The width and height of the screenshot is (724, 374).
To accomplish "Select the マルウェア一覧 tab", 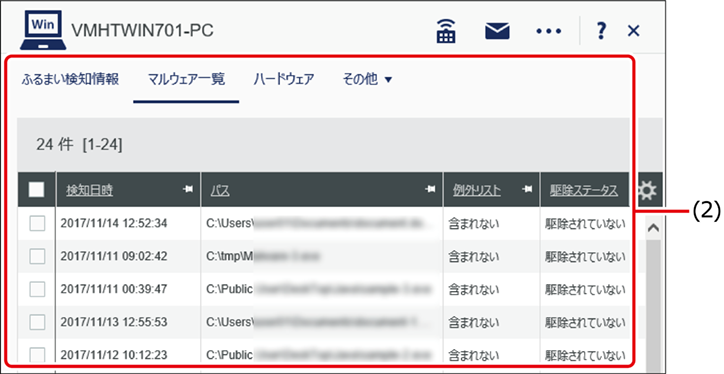I will click(x=186, y=79).
